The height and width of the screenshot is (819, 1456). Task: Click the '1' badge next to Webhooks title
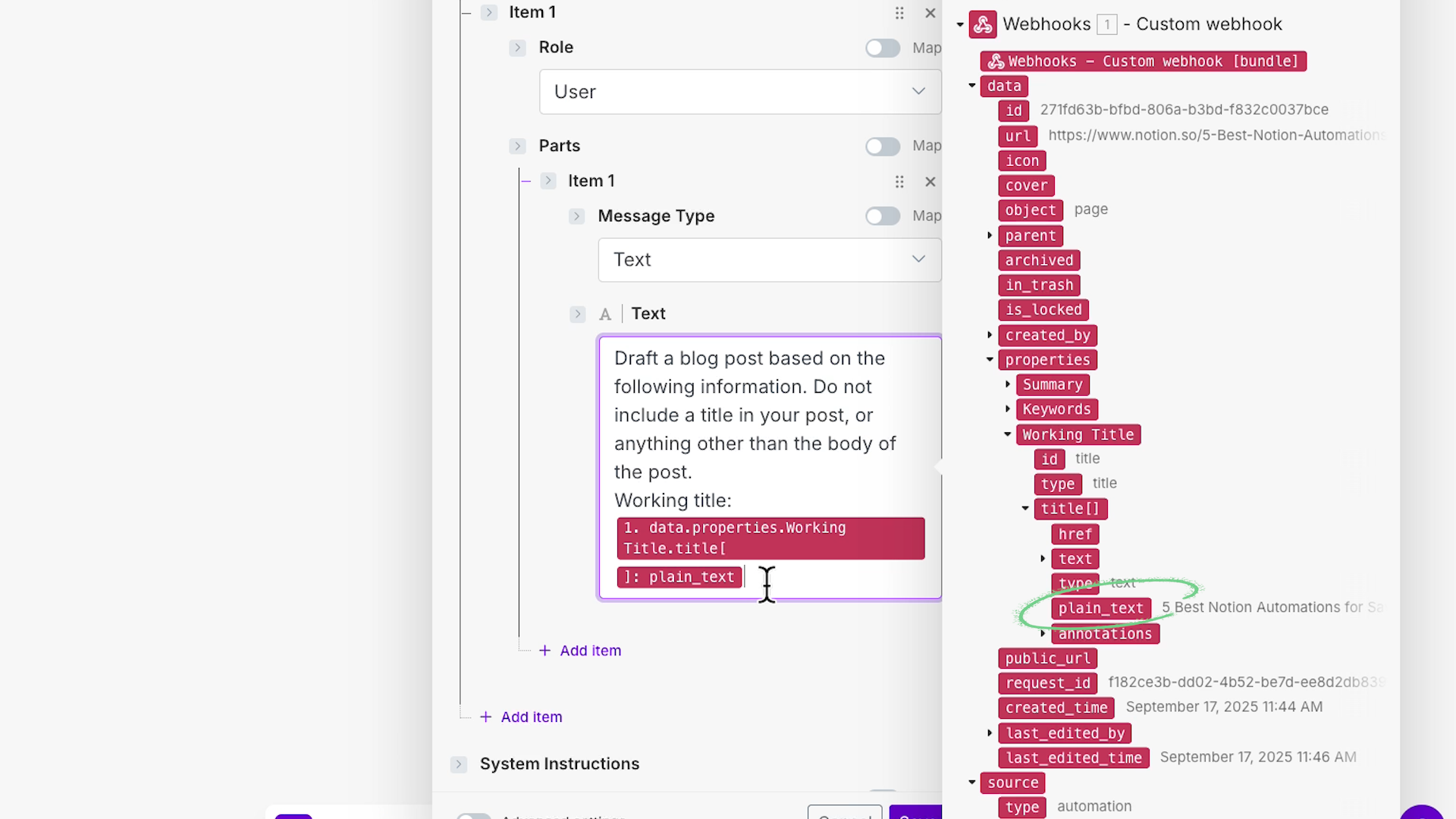[1108, 24]
